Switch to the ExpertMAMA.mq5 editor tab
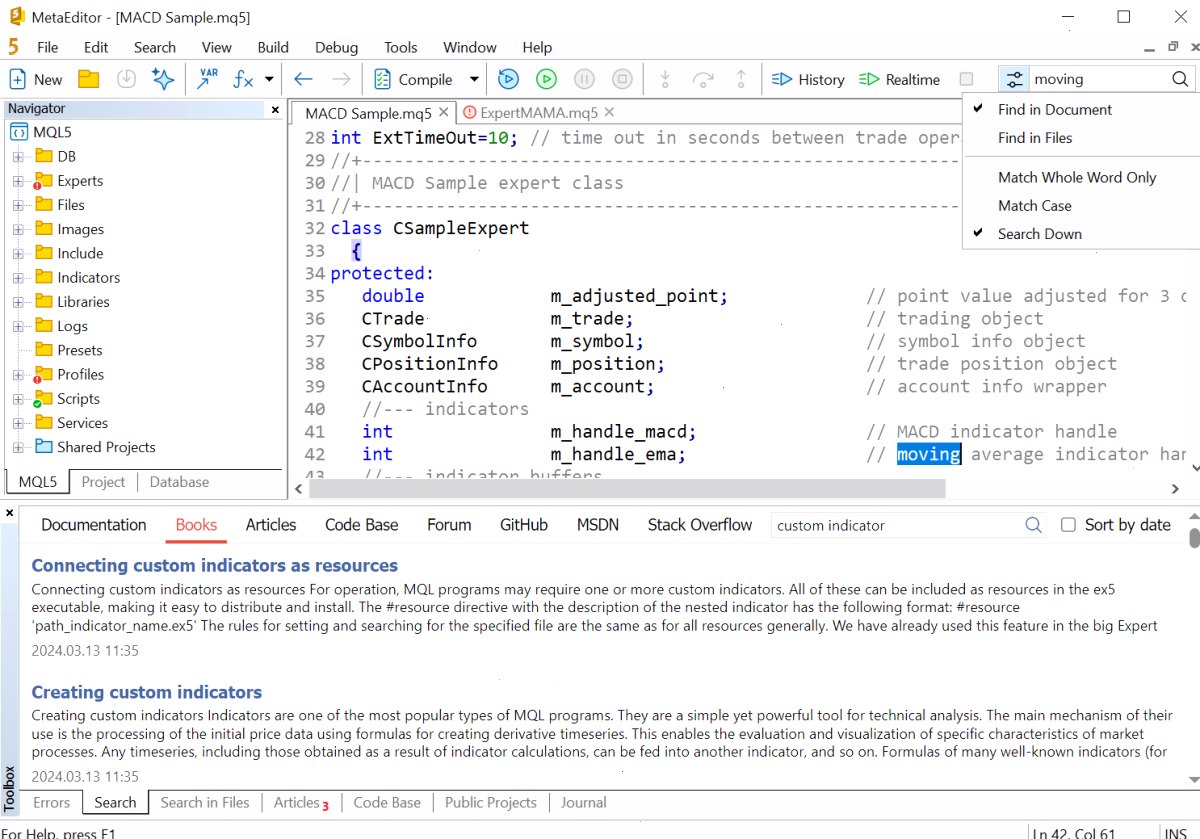This screenshot has width=1200, height=839. pyautogui.click(x=539, y=113)
